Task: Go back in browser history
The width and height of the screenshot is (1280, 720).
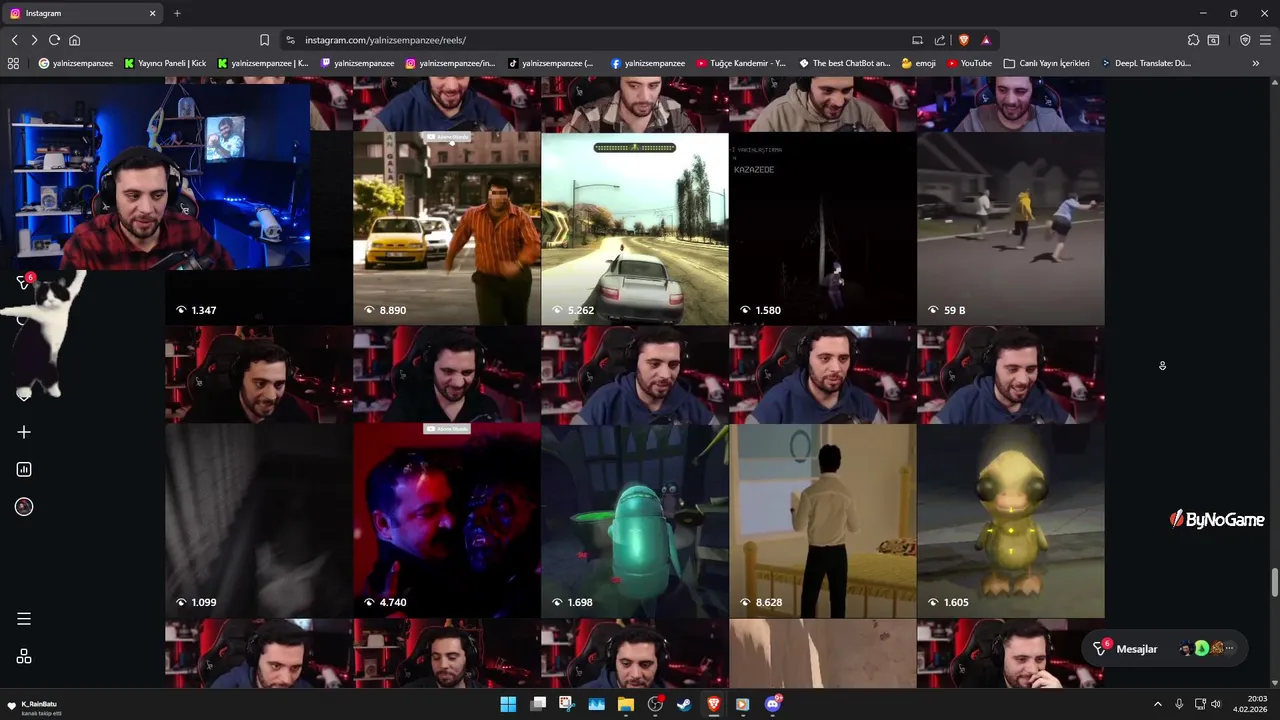Action: 14,40
